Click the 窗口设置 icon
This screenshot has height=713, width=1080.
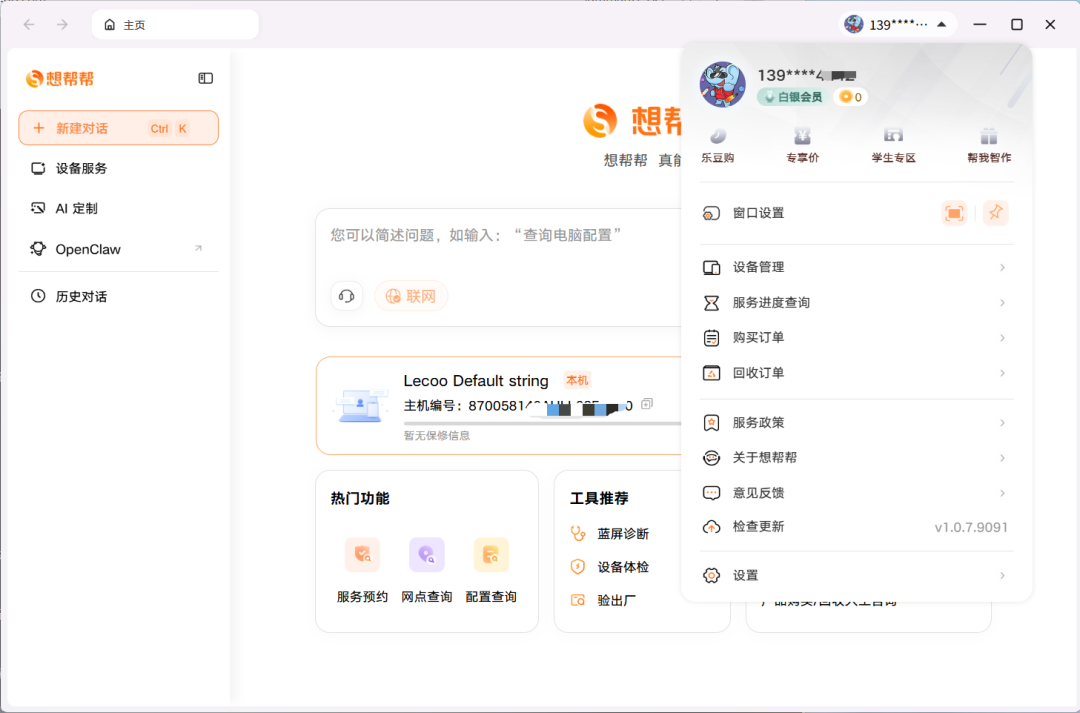tap(711, 214)
